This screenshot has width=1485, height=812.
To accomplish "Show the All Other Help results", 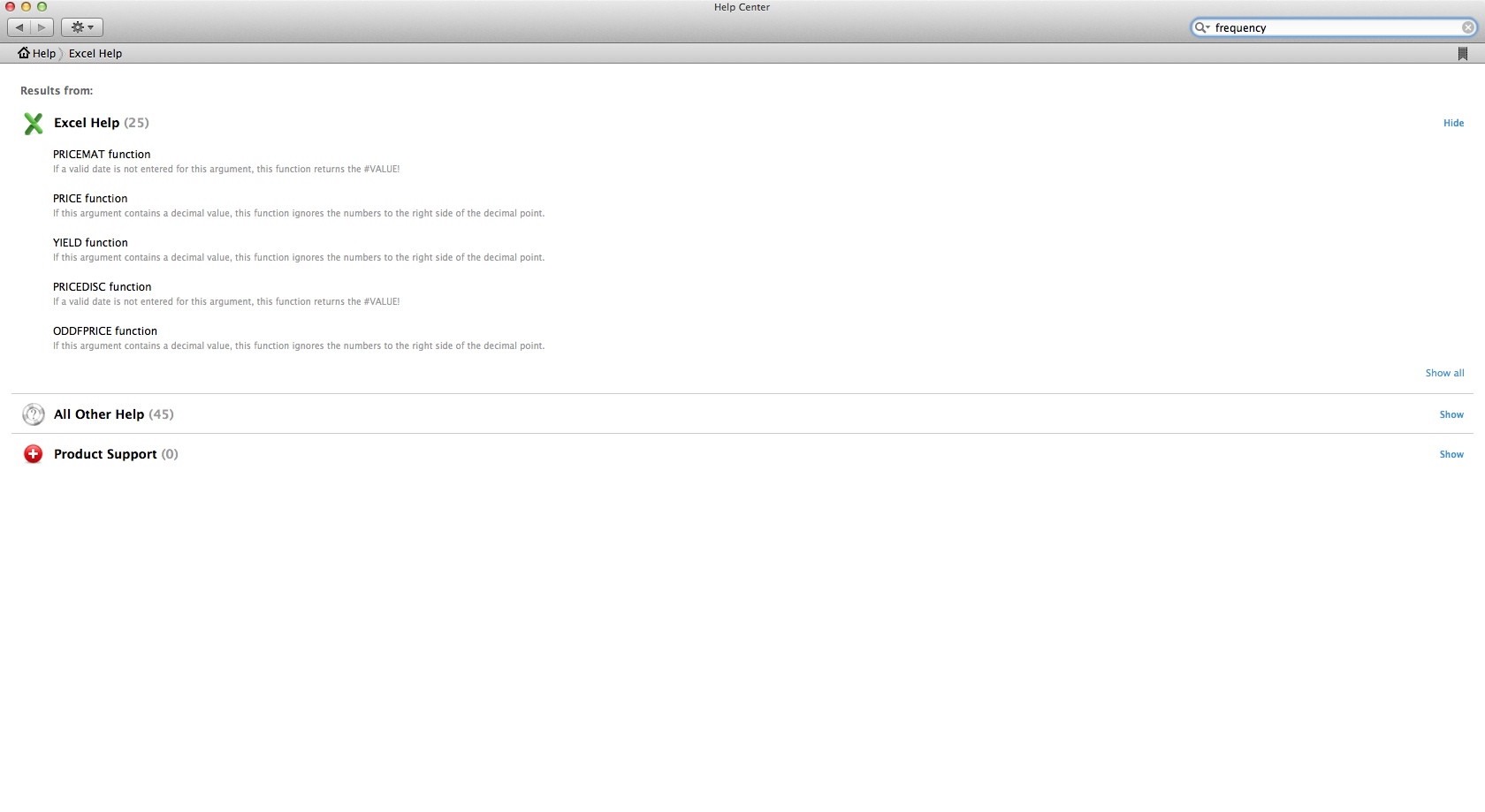I will 1451,414.
